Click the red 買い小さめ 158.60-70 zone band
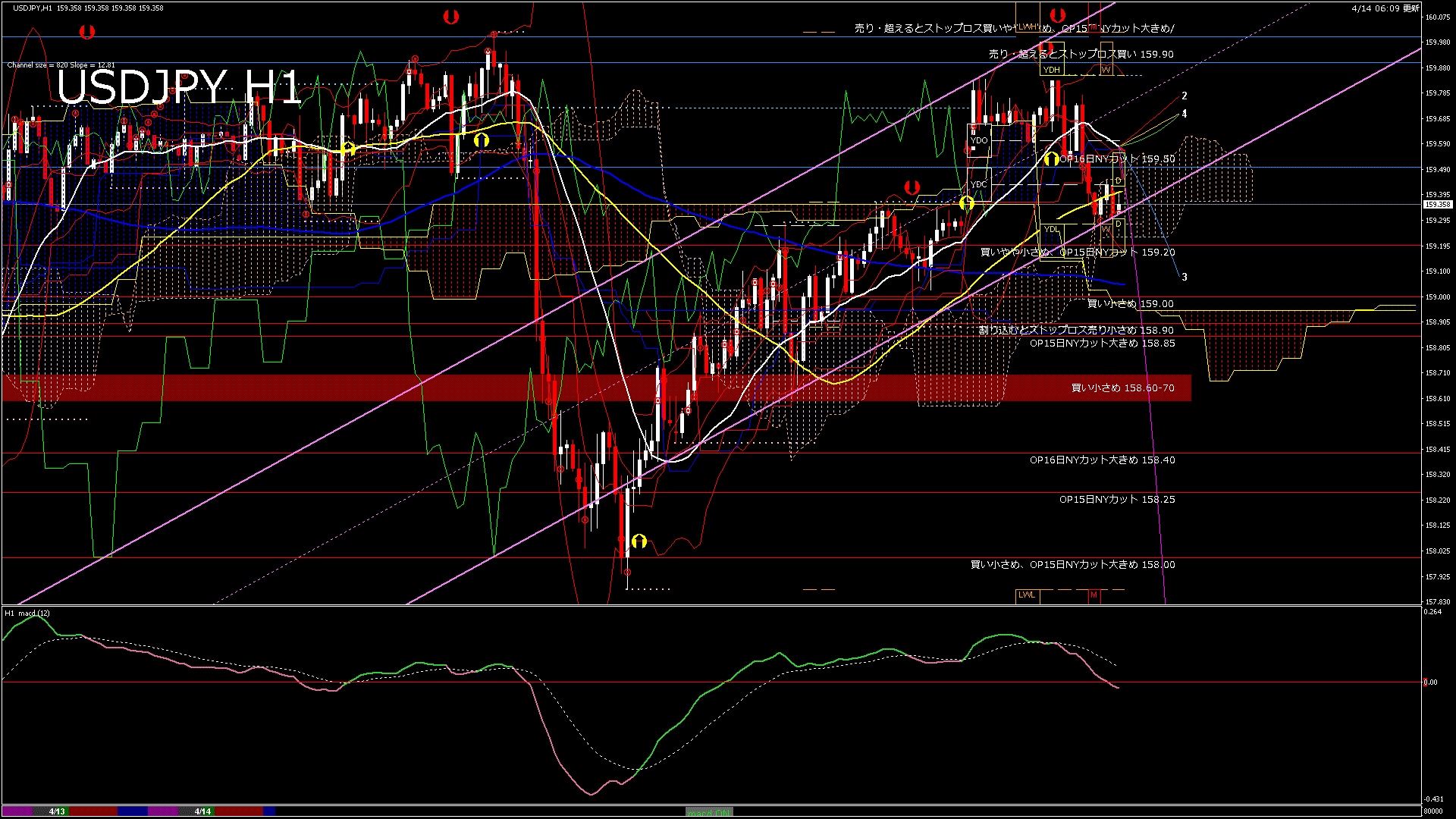Viewport: 1456px width, 819px height. click(x=1122, y=388)
